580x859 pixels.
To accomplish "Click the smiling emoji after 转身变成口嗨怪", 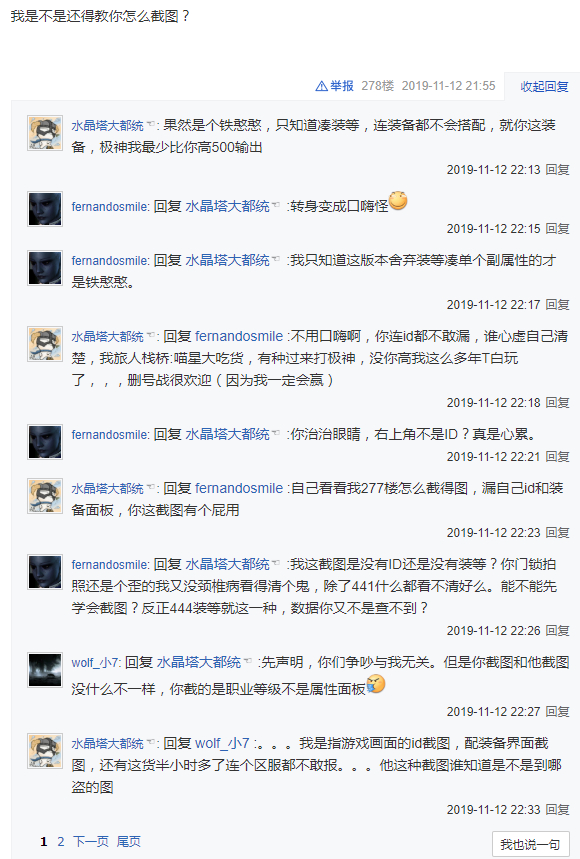I will 398,201.
